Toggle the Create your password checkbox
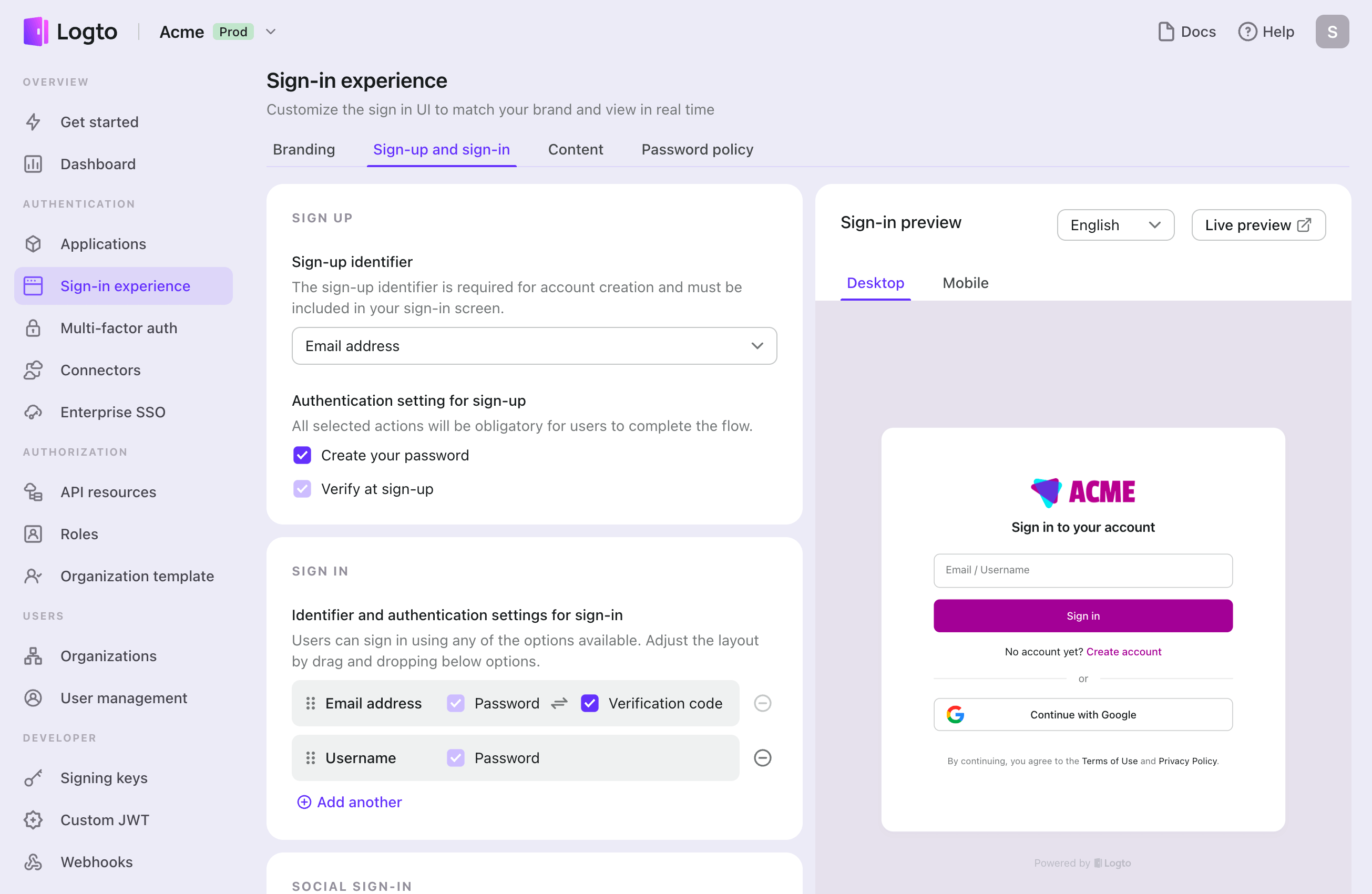Viewport: 1372px width, 894px height. click(x=302, y=456)
